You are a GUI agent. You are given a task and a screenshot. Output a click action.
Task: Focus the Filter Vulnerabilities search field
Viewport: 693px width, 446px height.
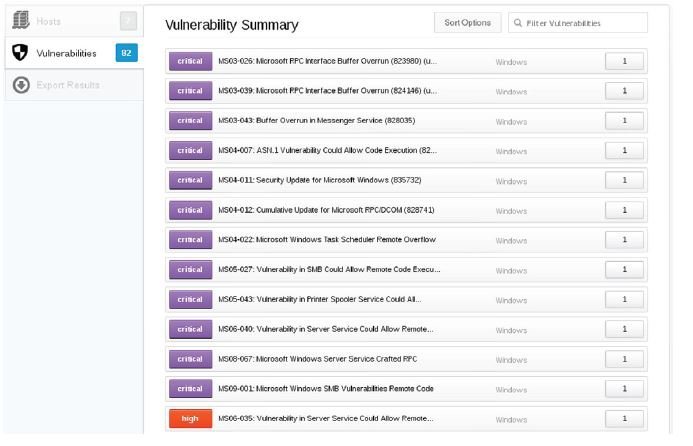point(578,23)
